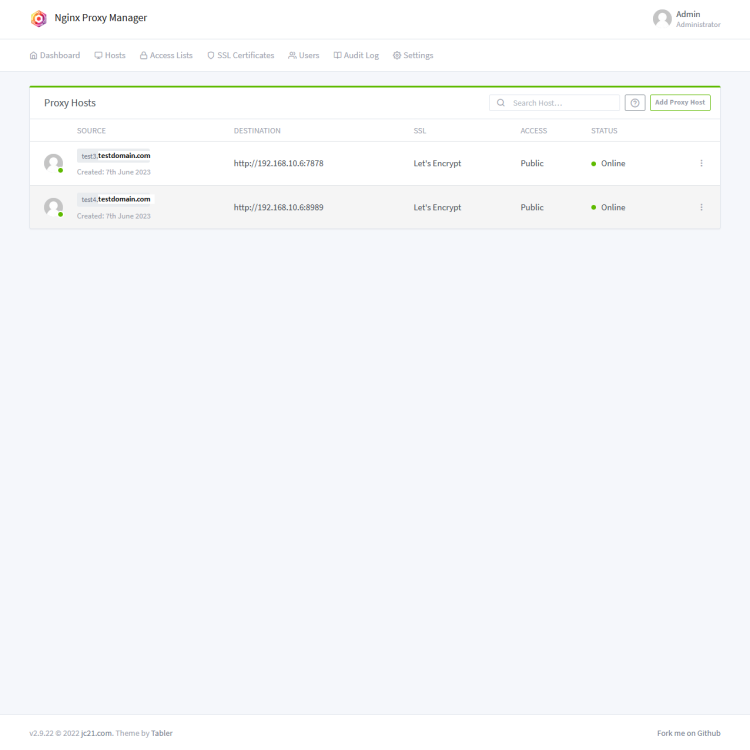
Task: Click the Public access cell for test3
Action: coord(532,164)
